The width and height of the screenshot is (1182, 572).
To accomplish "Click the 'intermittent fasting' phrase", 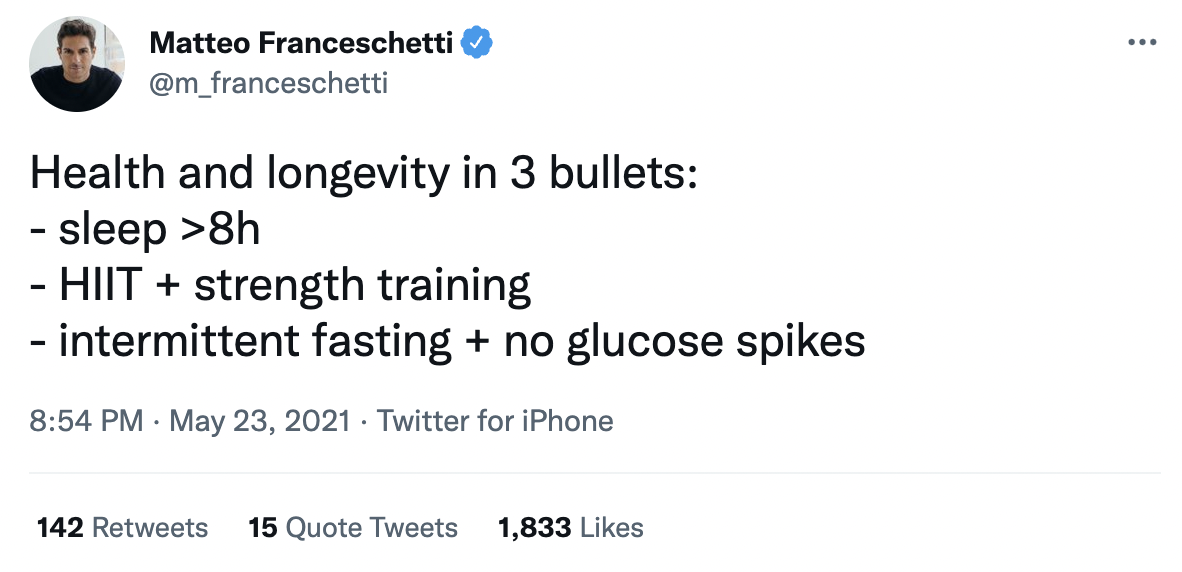I will pos(255,342).
